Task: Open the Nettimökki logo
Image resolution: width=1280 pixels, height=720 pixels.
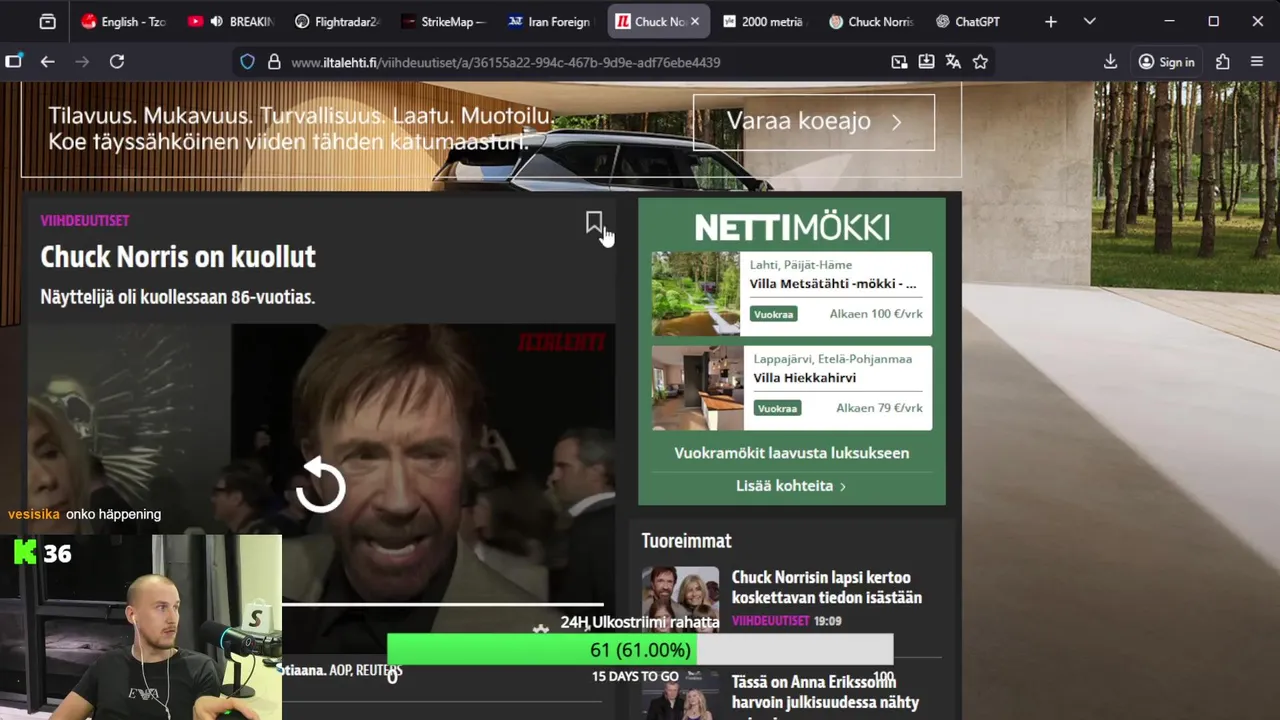Action: 792,228
